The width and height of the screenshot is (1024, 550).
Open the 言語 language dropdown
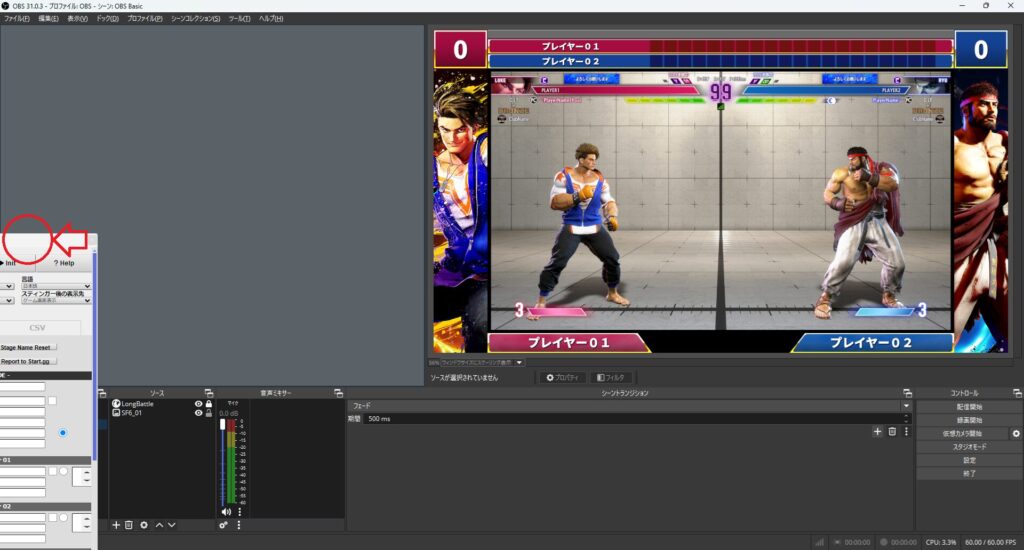56,286
